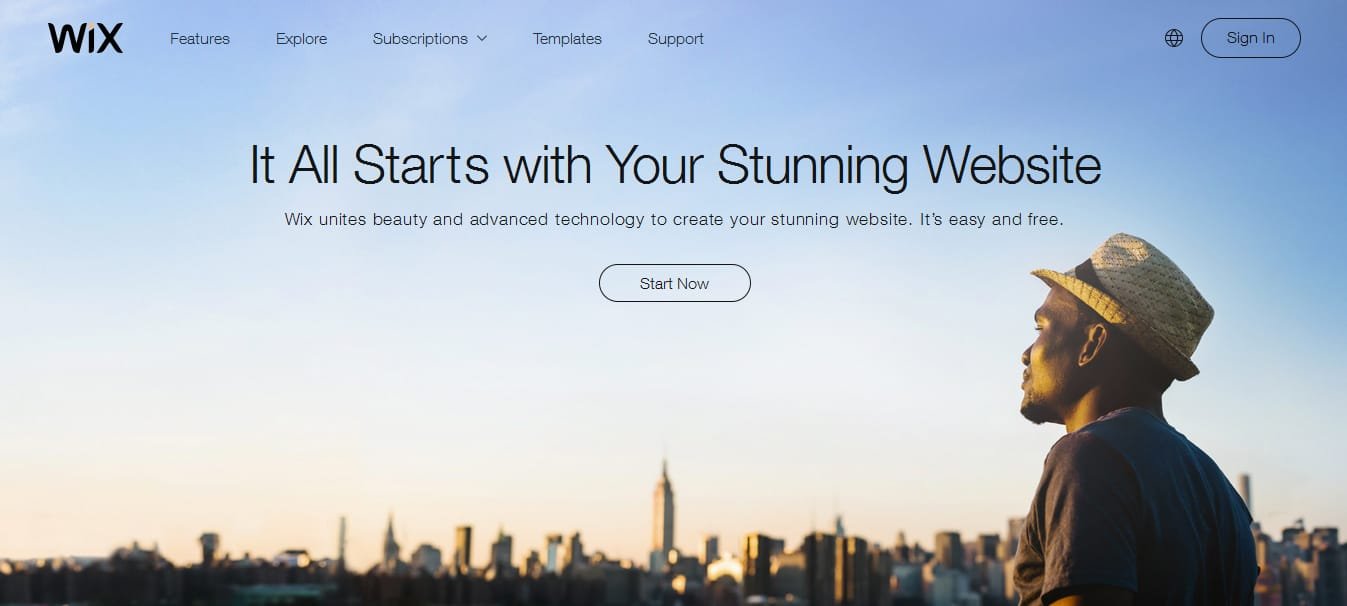Hit the Start Now button
1347x606 pixels.
click(x=675, y=283)
